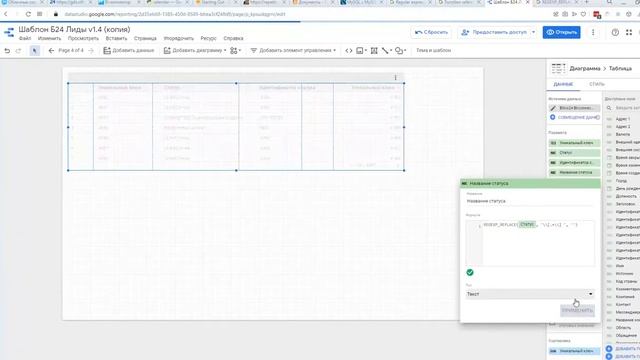Edit data source pencil icon
The height and width of the screenshot is (360, 640).
tap(553, 108)
